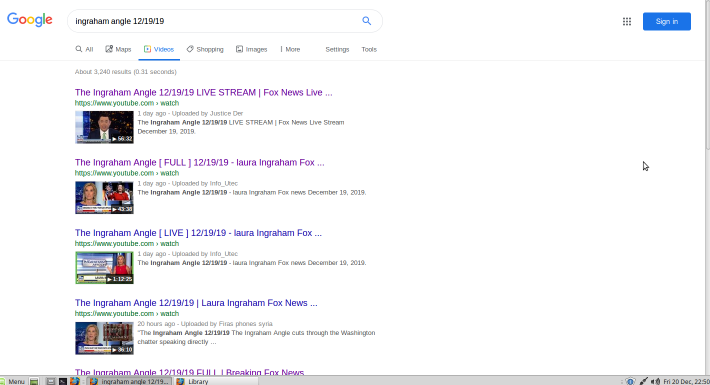Screen dimensions: 710x385
Task: Click the green show desktop icon in taskbar
Action: point(34,381)
